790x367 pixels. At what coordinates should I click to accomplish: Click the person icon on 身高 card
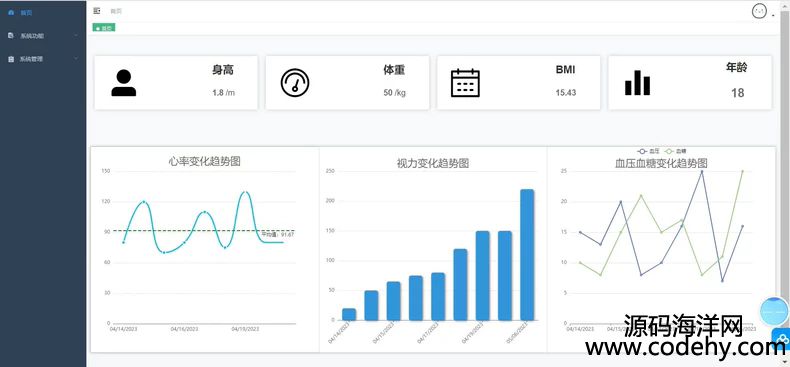pyautogui.click(x=123, y=83)
